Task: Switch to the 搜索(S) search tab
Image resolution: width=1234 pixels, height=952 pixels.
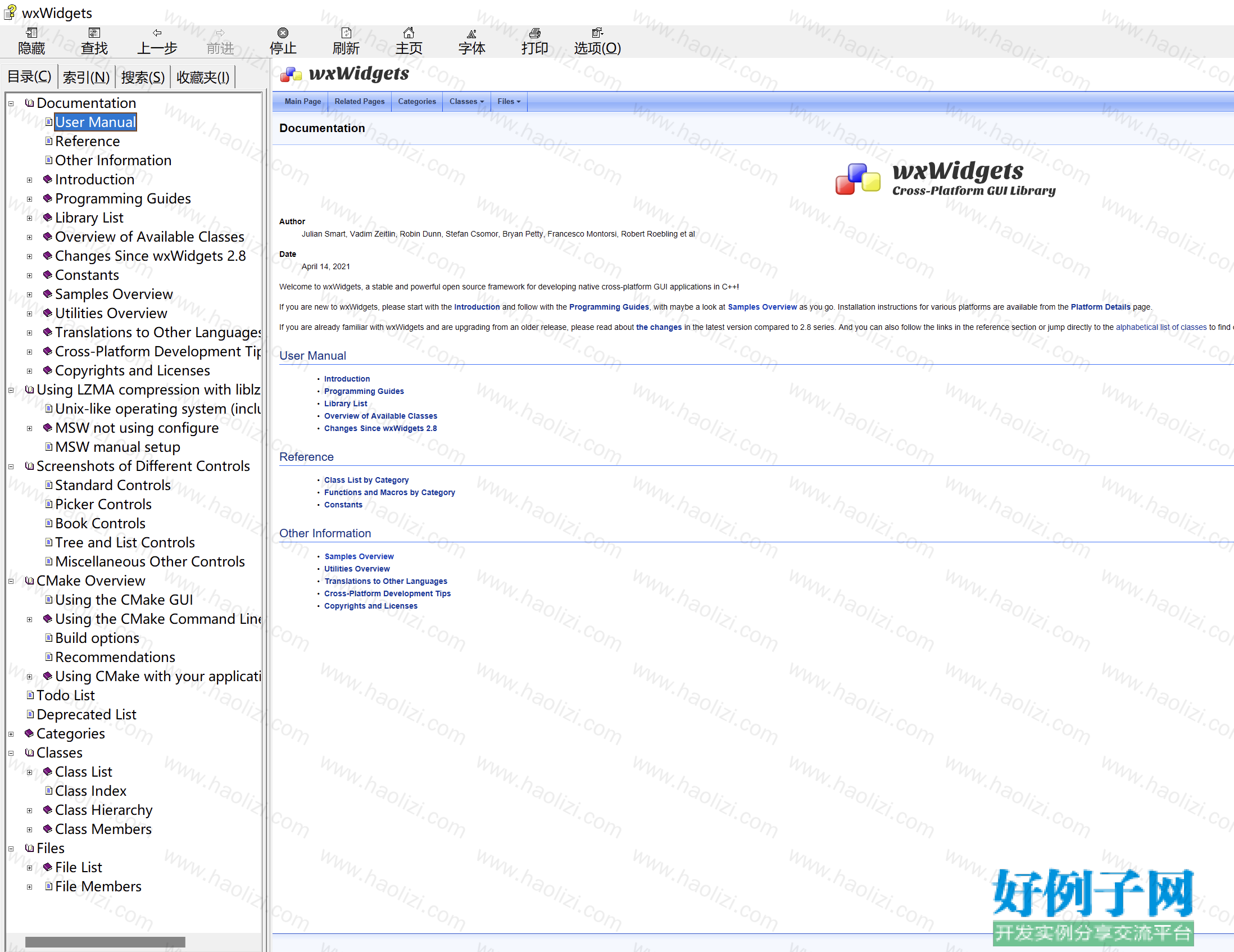Action: click(143, 78)
